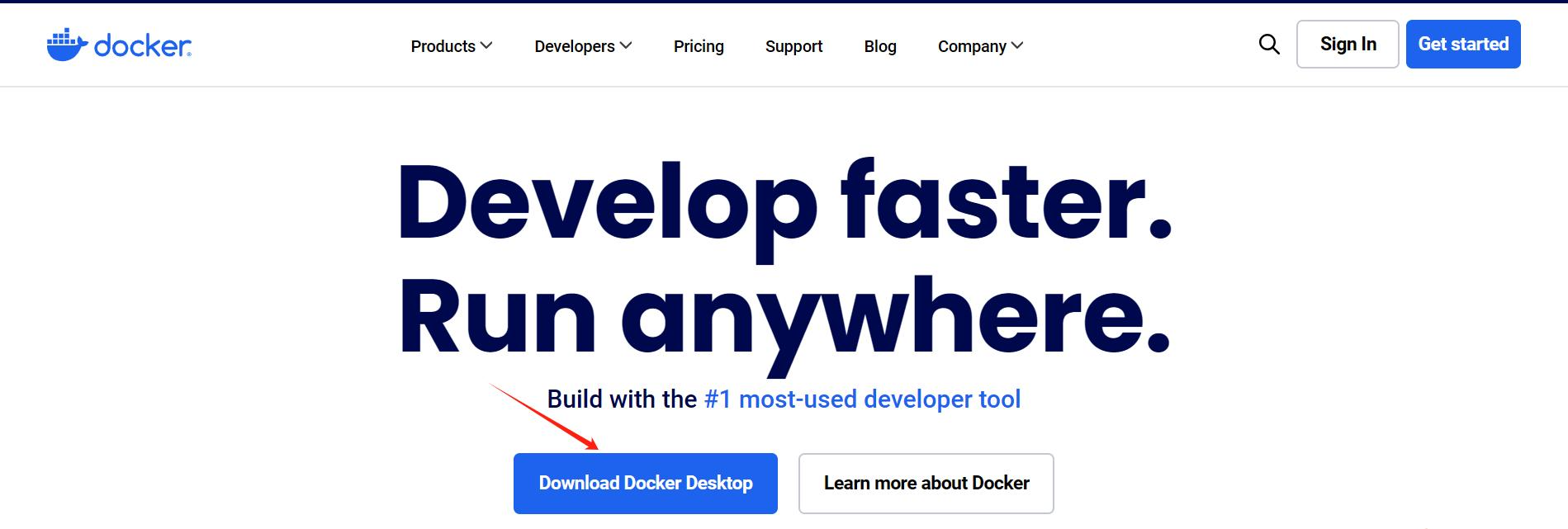The height and width of the screenshot is (529, 1568).
Task: Expand the Products menu
Action: point(452,46)
